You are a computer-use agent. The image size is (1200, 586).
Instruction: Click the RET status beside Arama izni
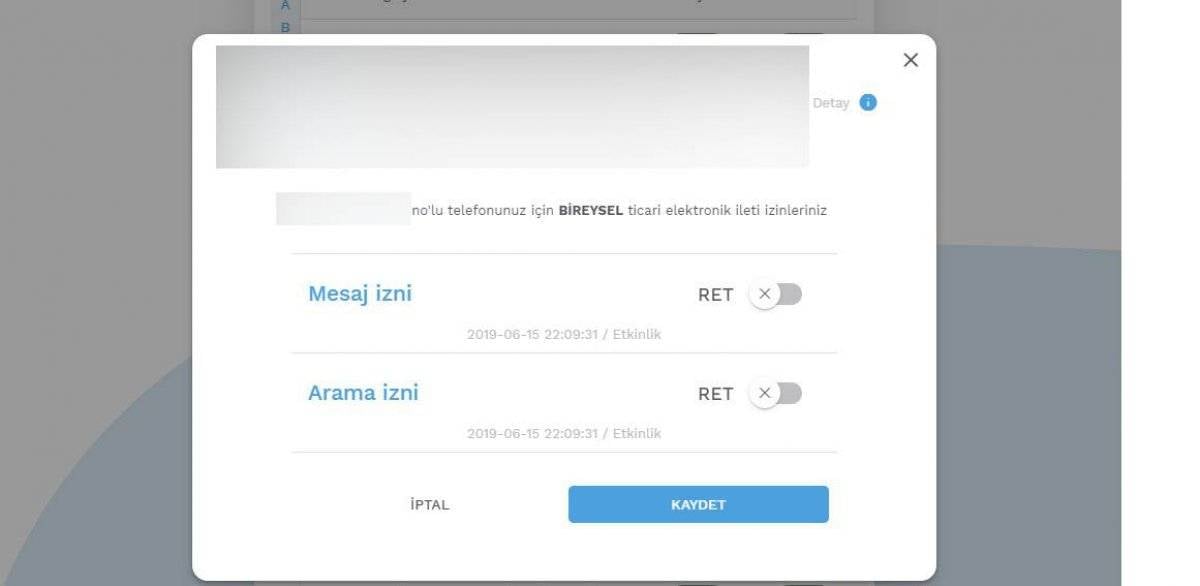pos(715,394)
